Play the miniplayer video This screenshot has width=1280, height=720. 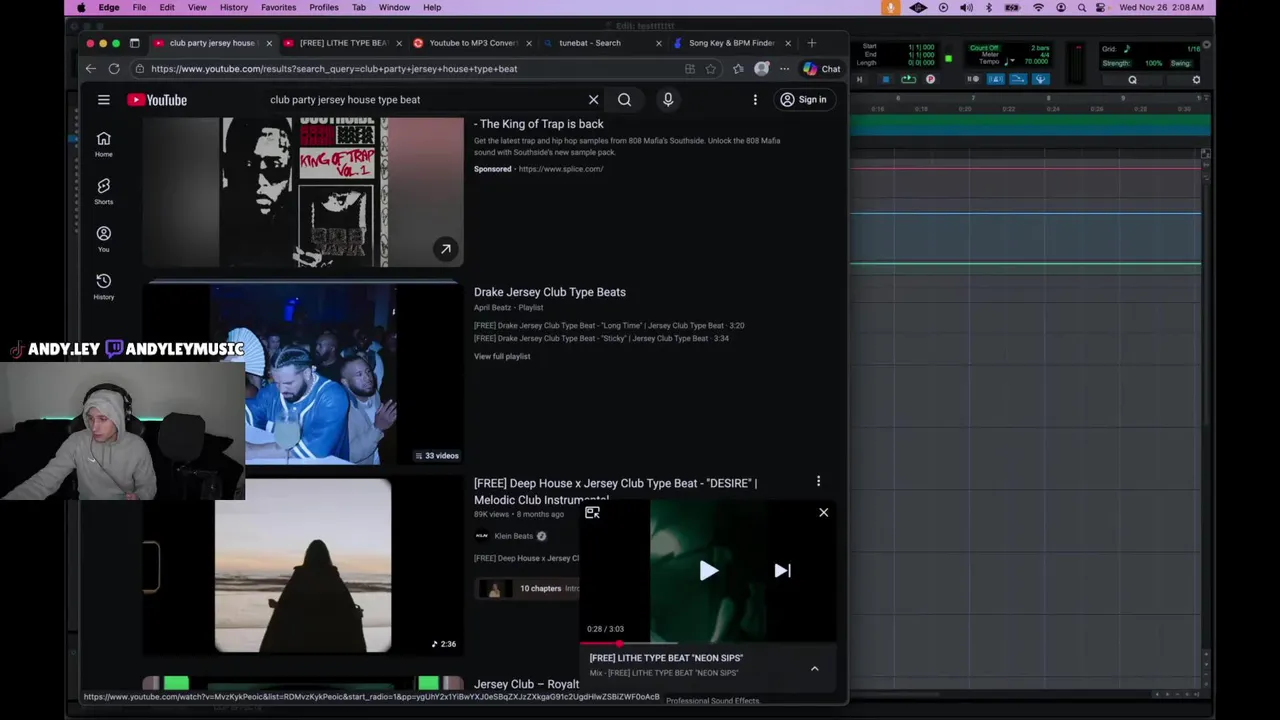point(708,571)
